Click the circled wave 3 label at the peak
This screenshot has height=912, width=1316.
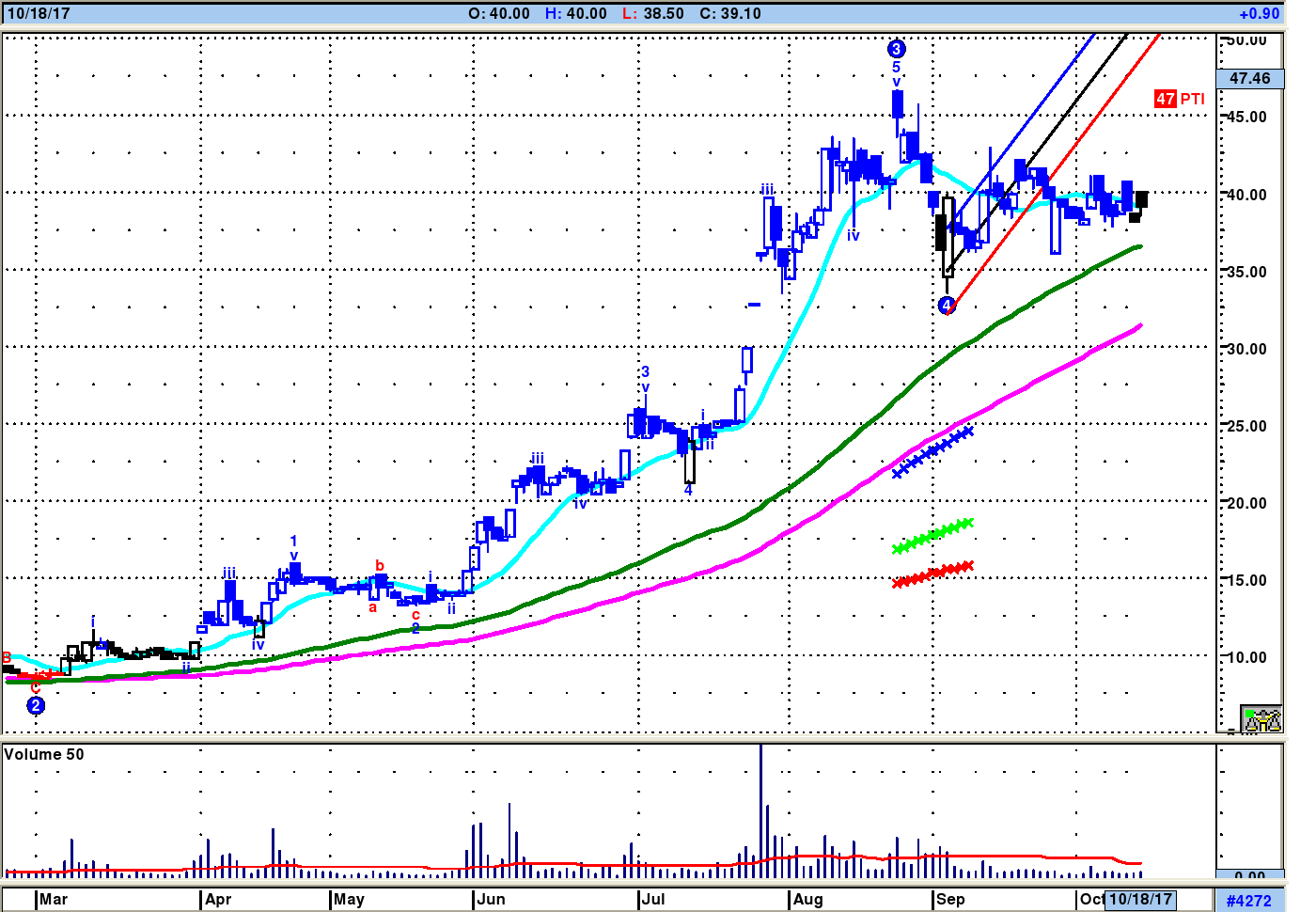point(897,49)
